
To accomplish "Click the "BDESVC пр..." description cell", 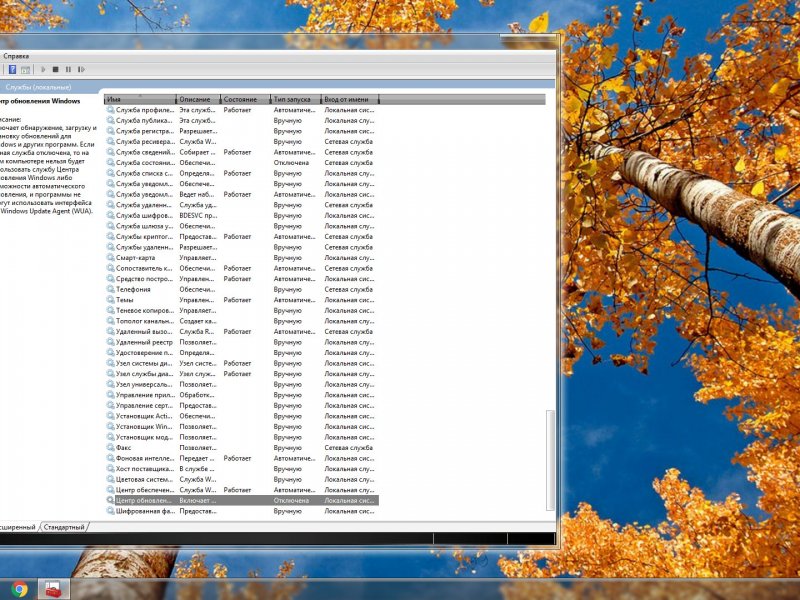I will click(198, 215).
